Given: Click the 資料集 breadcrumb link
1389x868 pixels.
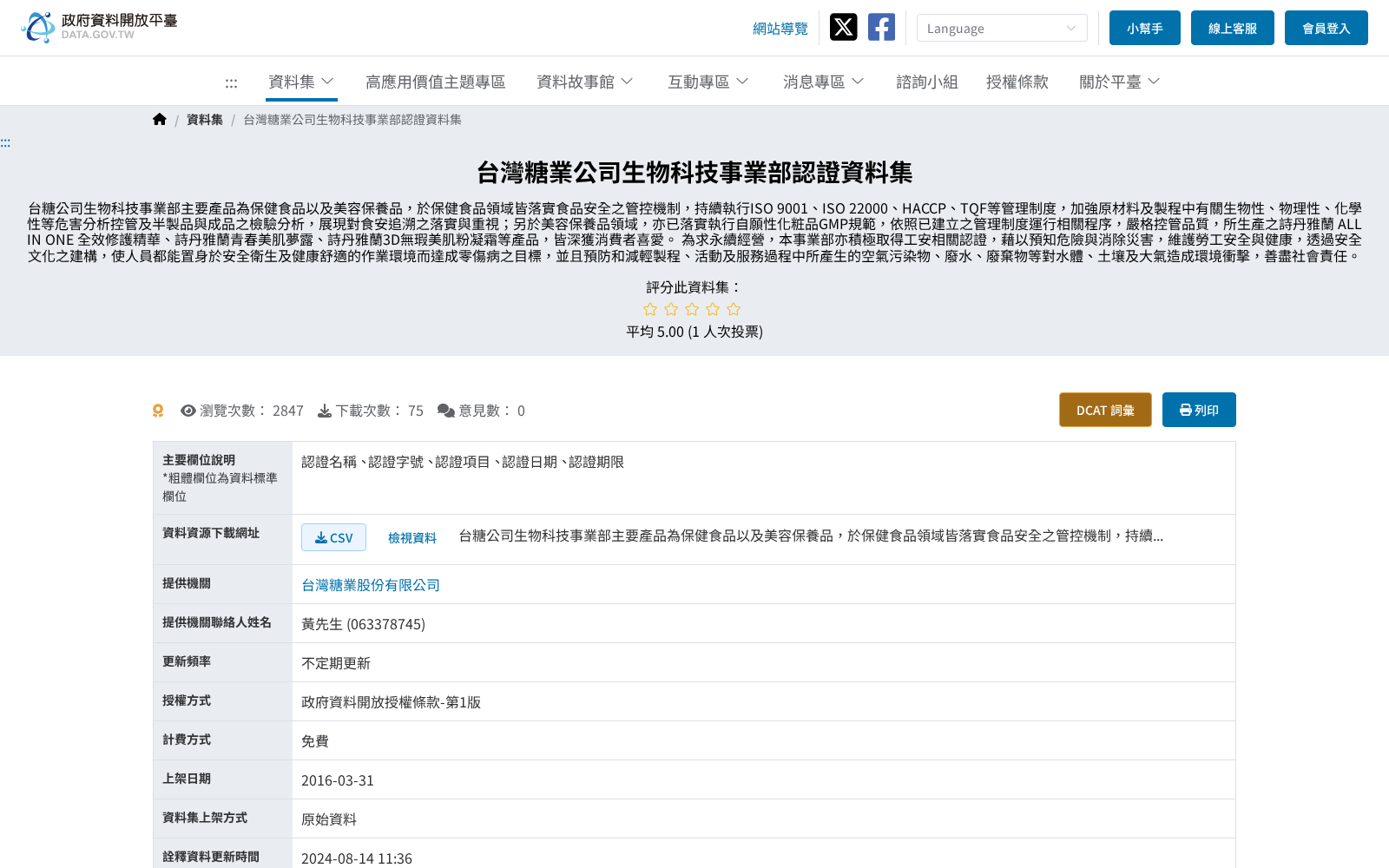Looking at the screenshot, I should pos(205,120).
